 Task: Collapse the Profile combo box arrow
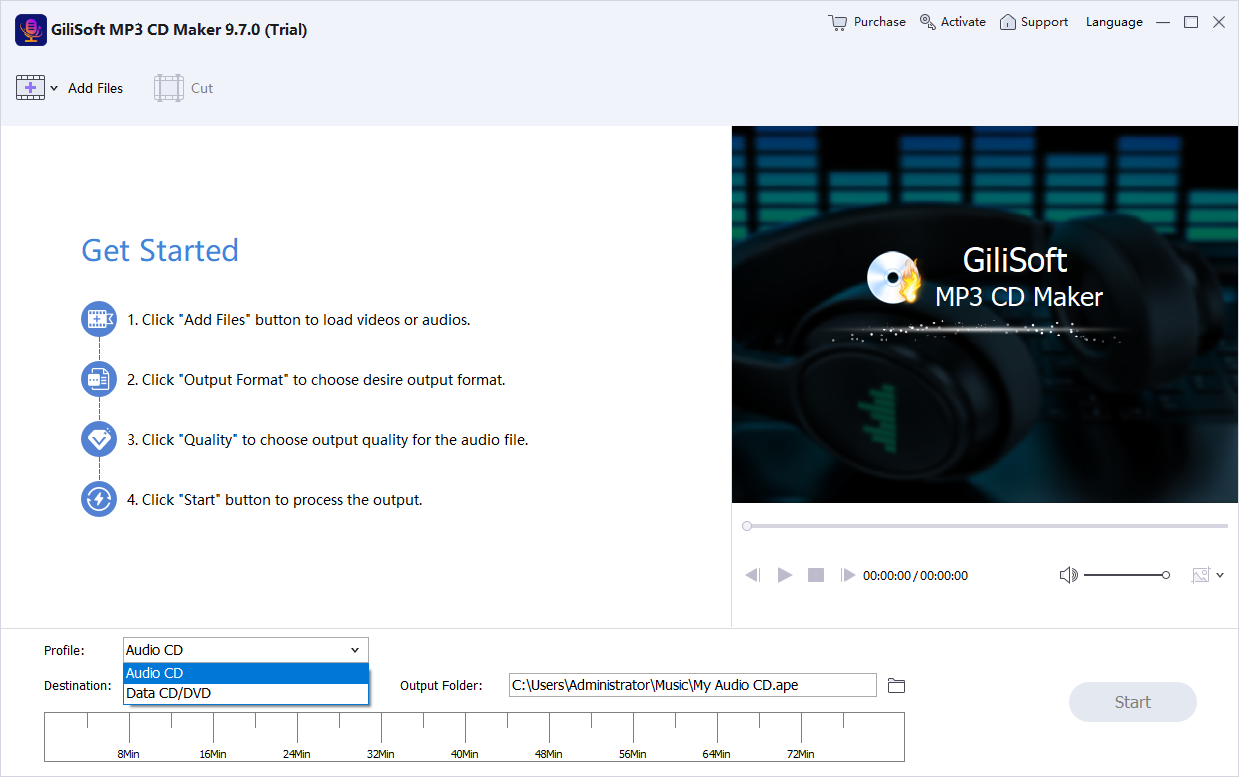coord(355,650)
